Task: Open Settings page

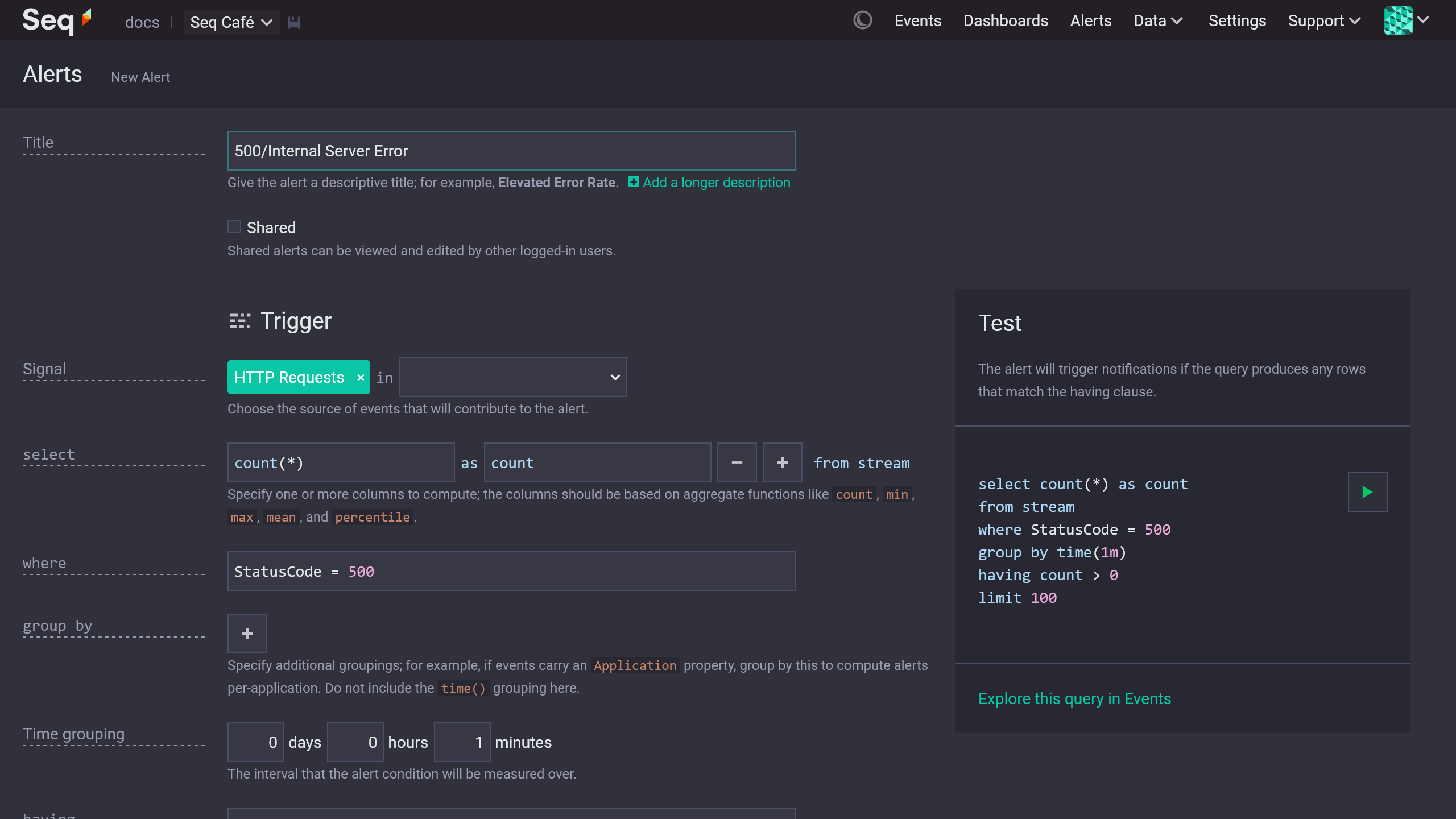Action: click(x=1237, y=21)
